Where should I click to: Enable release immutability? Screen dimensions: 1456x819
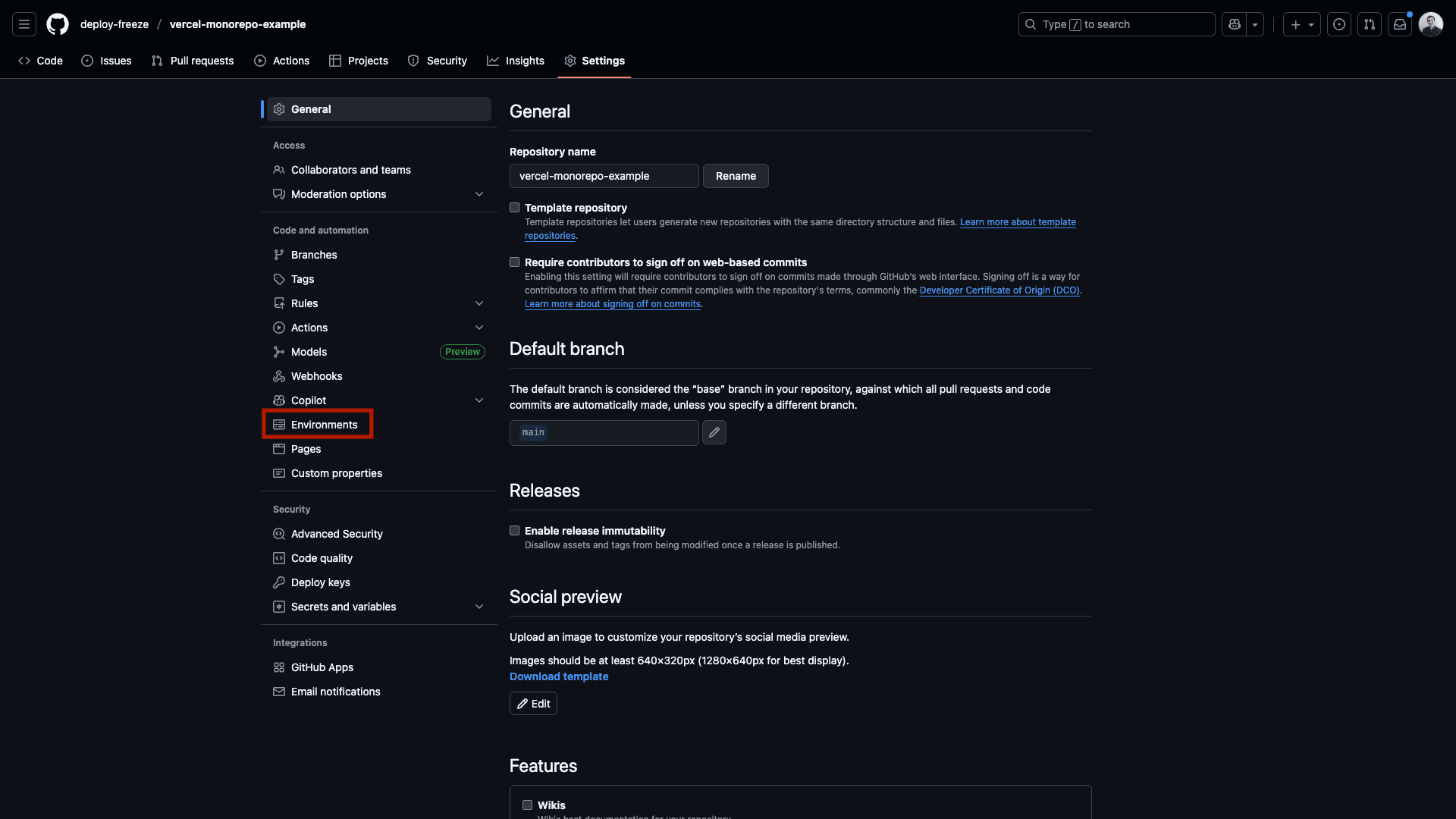[x=515, y=531]
